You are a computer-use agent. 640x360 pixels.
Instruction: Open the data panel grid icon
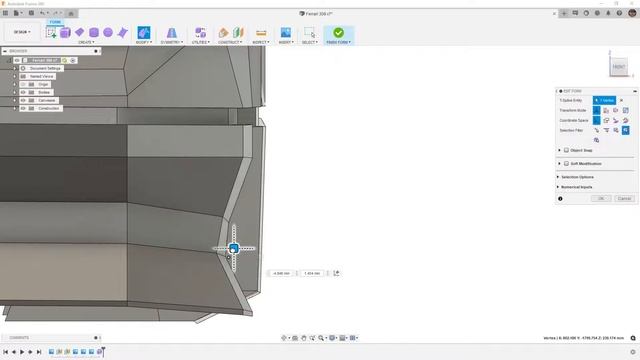click(5, 13)
